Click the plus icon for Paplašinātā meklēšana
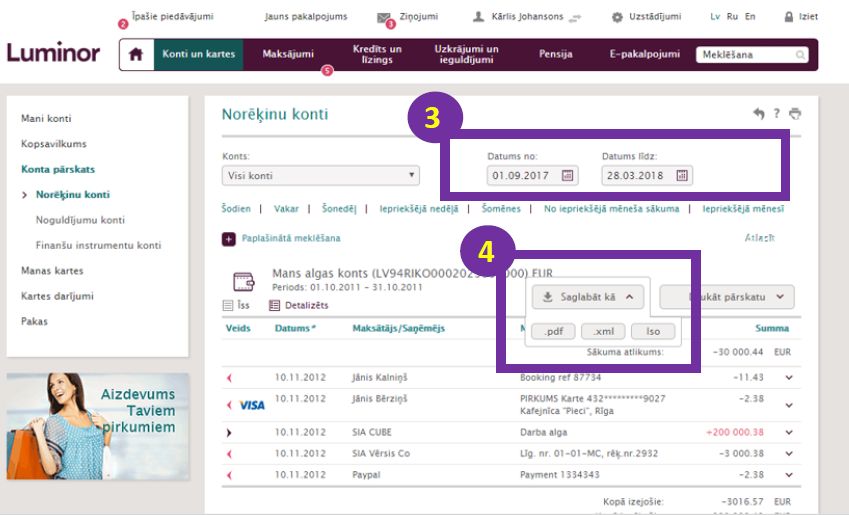This screenshot has height=515, width=849. (228, 238)
